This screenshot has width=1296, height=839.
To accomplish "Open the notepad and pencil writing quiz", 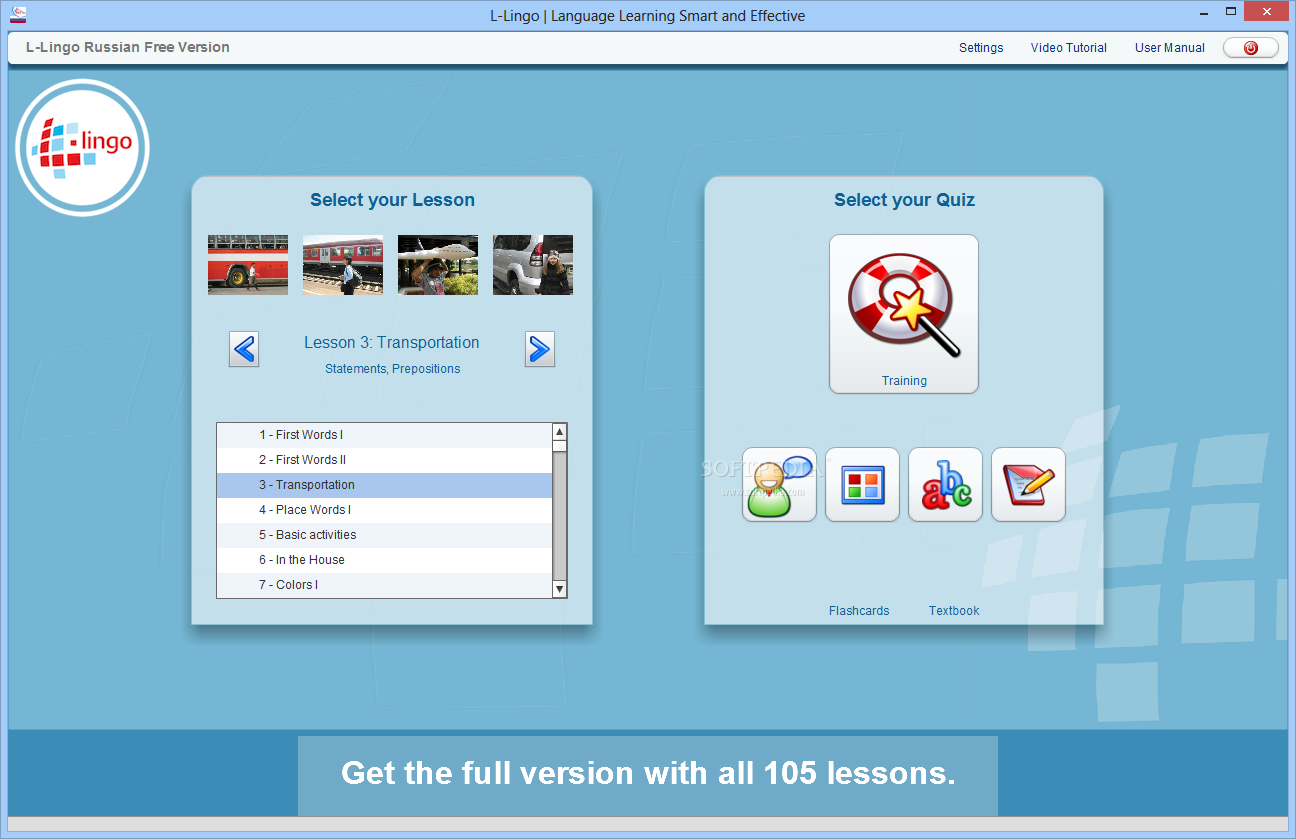I will [1028, 484].
